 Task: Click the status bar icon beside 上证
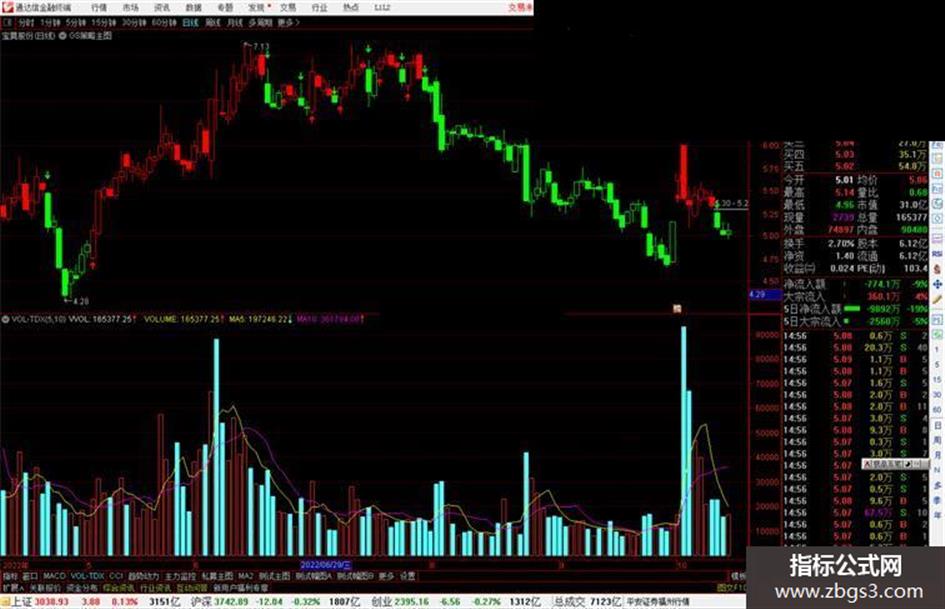click(5, 602)
